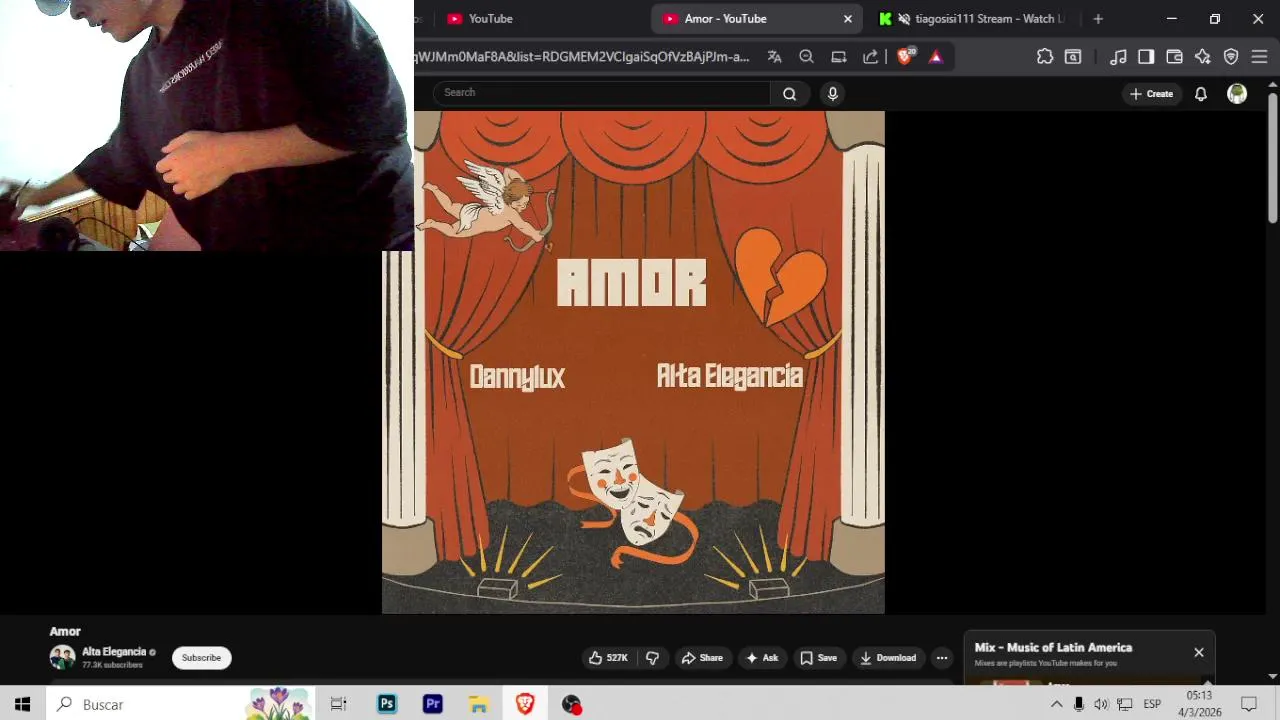Open the Brave Wallet icon
1280x720 pixels.
1175,57
